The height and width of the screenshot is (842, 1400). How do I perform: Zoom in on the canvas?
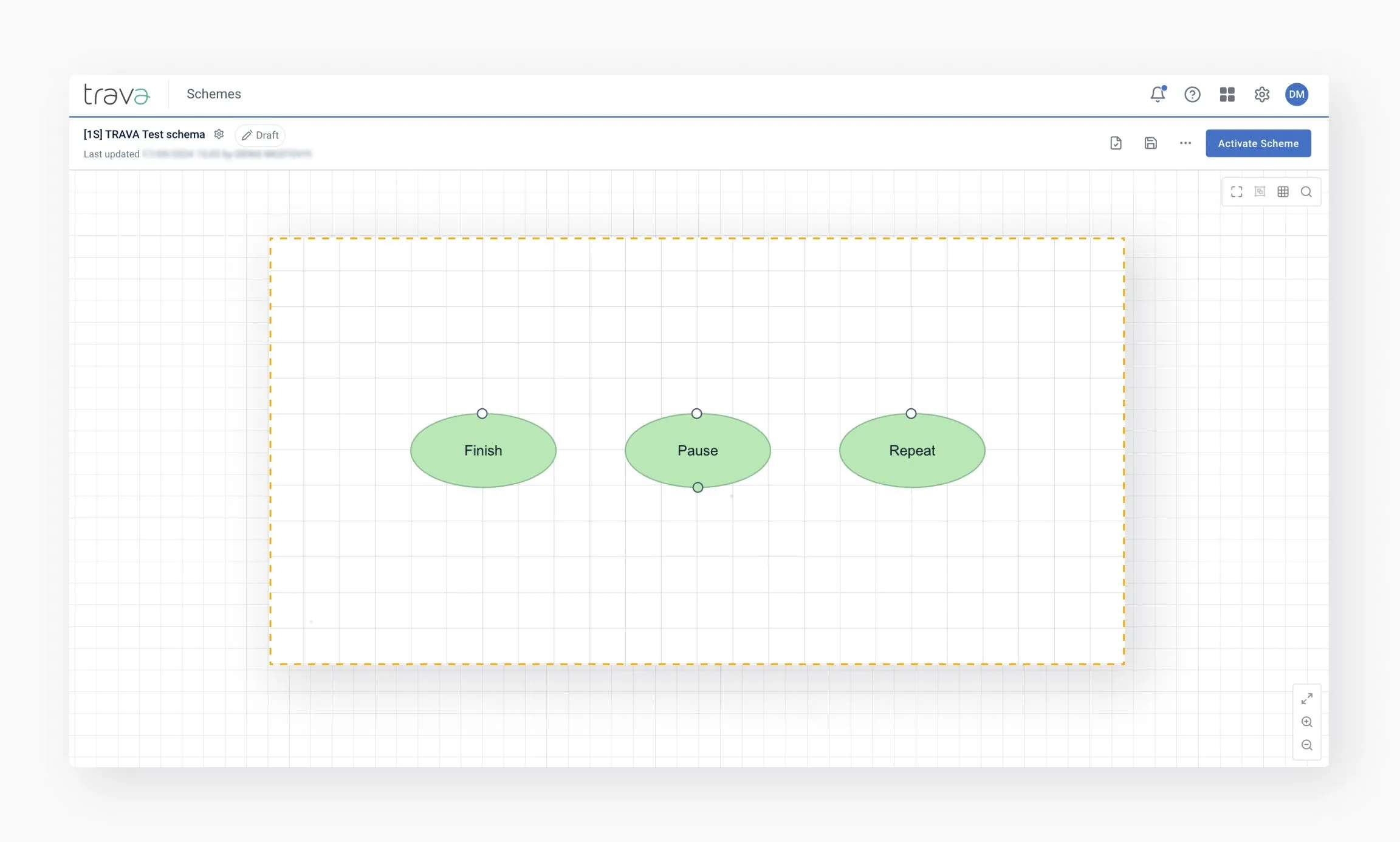[1307, 722]
